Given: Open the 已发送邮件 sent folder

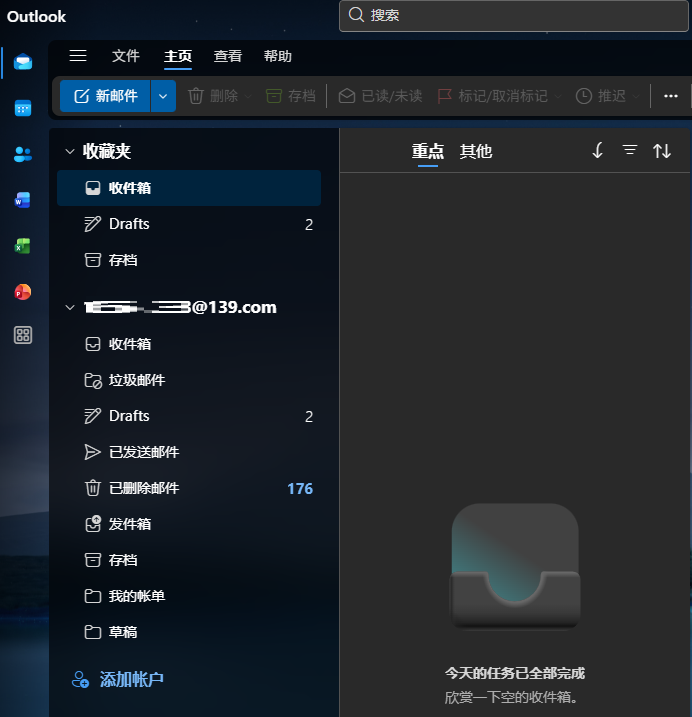Looking at the screenshot, I should tap(189, 452).
